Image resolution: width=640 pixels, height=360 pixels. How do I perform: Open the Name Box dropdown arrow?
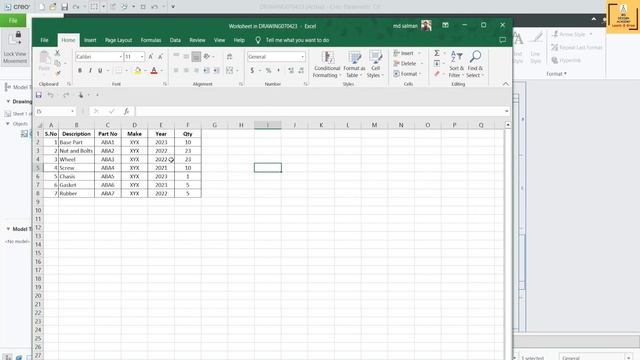72,111
